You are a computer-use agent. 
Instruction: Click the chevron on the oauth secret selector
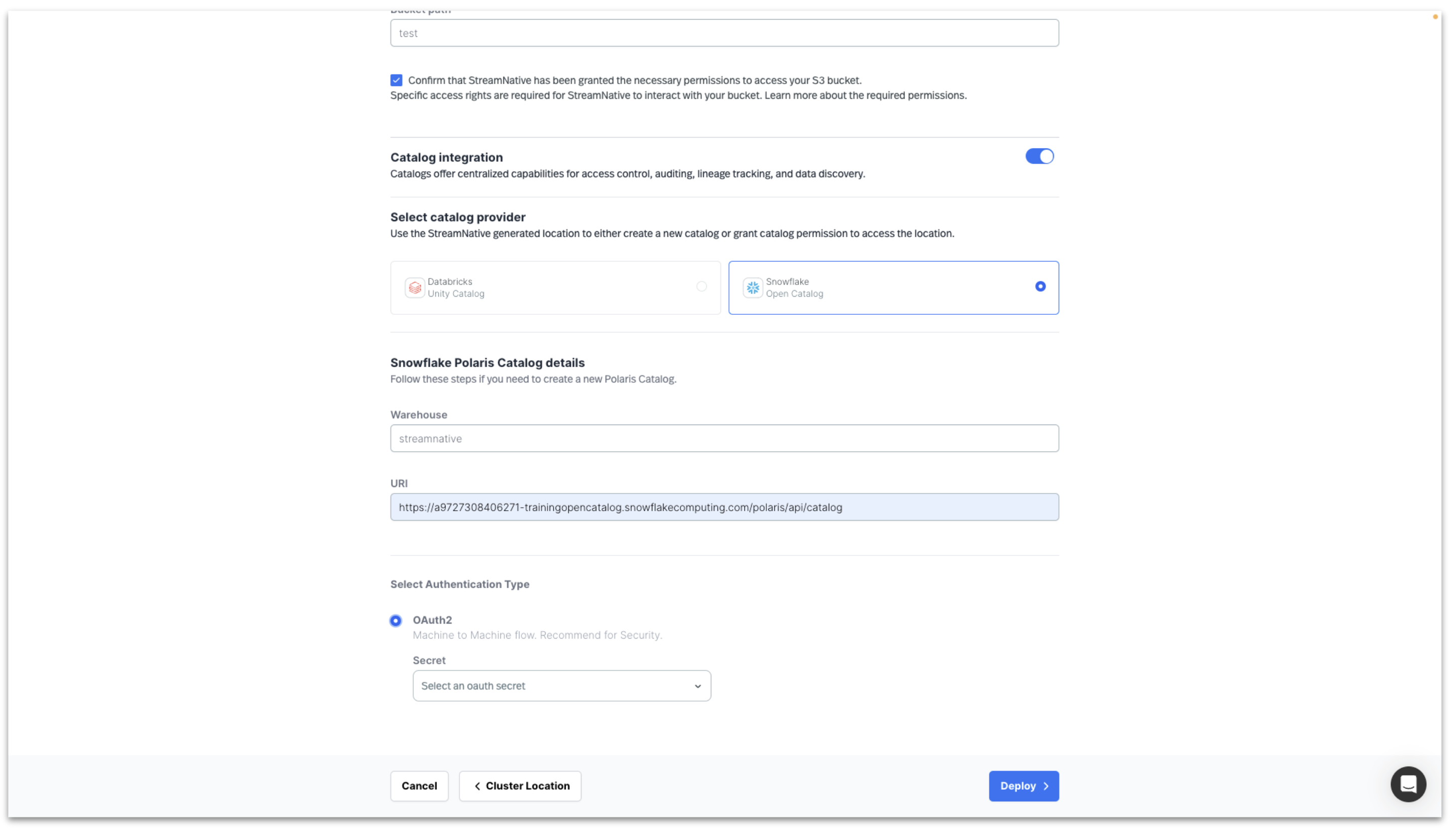pos(697,686)
